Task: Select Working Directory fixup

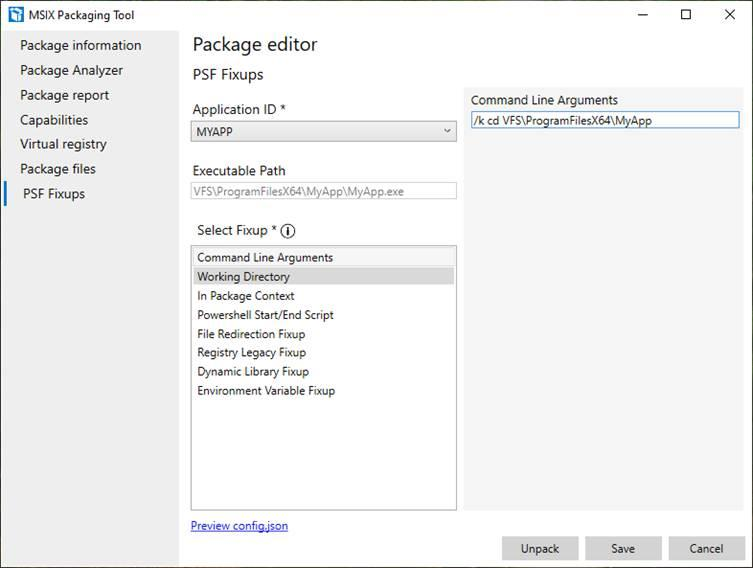Action: [x=324, y=277]
